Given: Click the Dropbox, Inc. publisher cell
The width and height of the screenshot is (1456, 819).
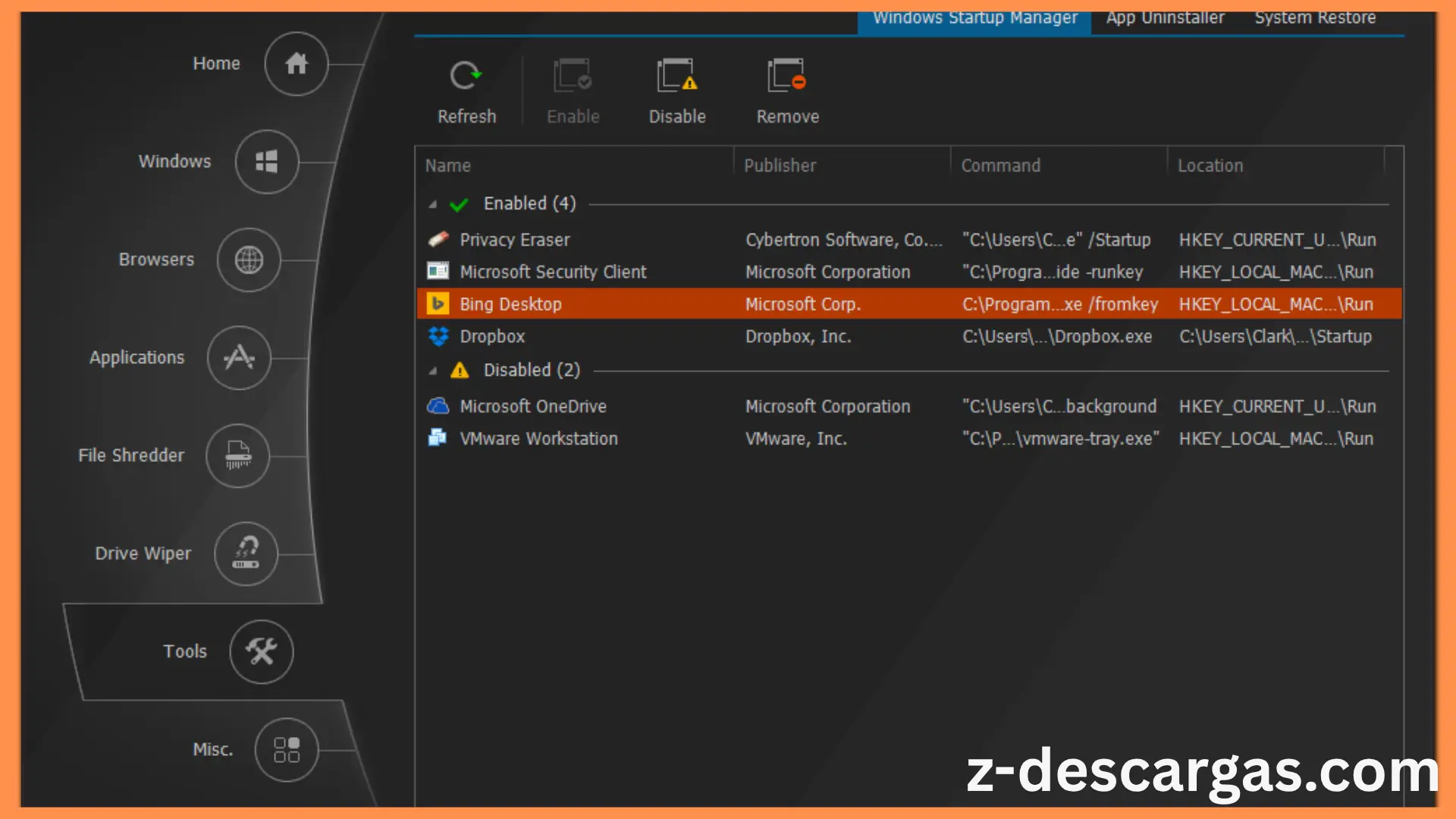Looking at the screenshot, I should pos(798,336).
